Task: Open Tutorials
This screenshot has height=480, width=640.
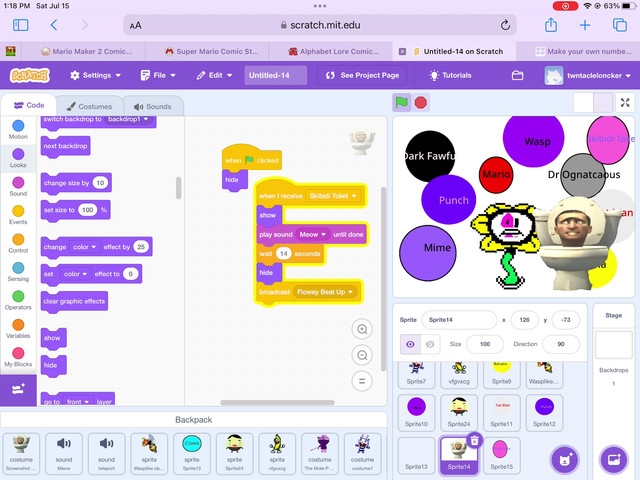Action: pos(451,75)
